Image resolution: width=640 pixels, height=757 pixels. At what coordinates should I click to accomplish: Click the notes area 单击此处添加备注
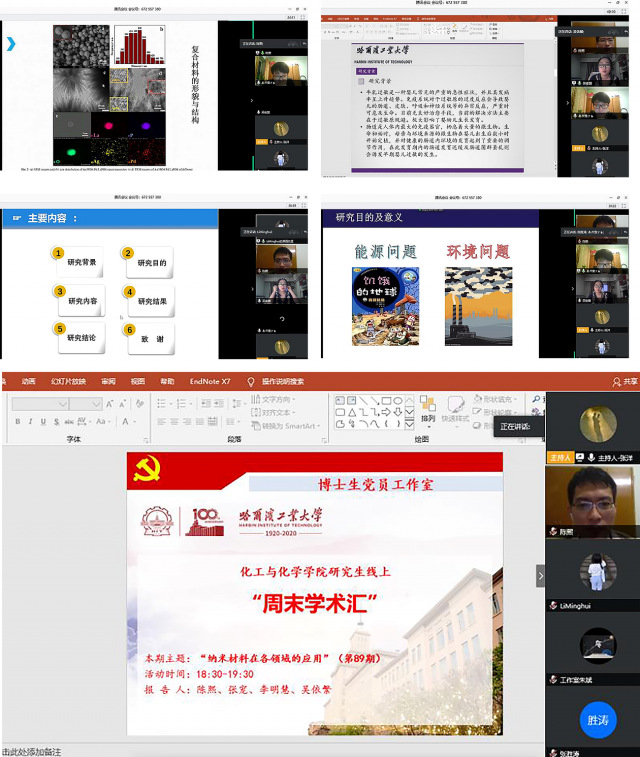pos(40,750)
